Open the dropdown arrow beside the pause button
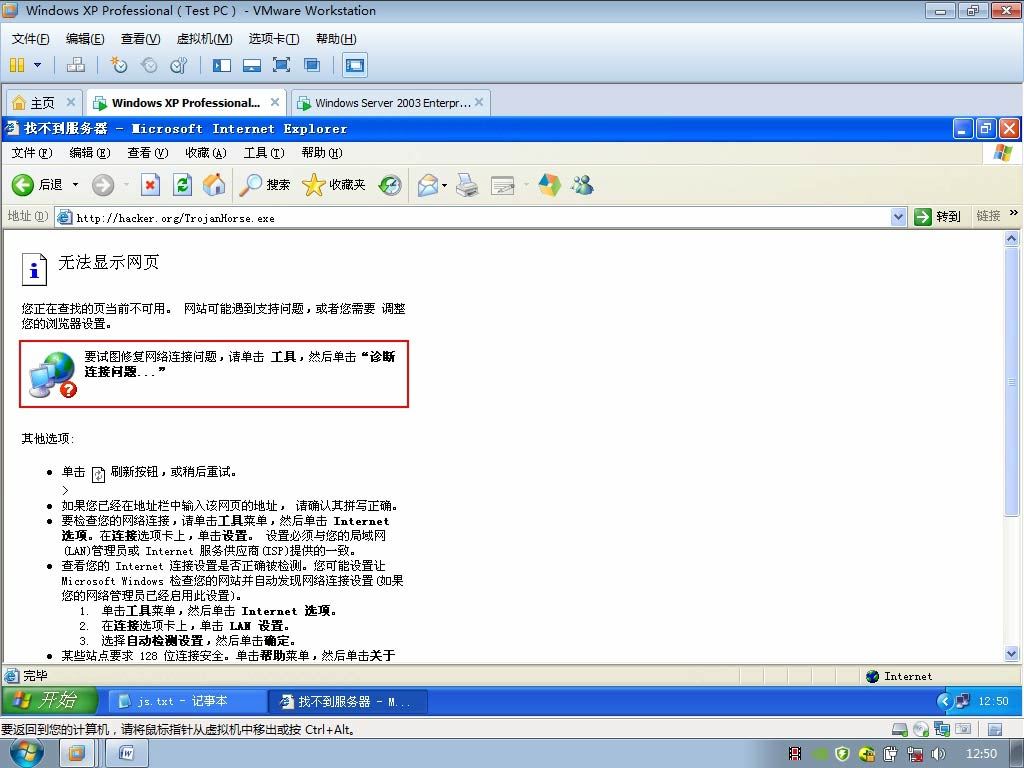This screenshot has width=1024, height=768. point(37,65)
